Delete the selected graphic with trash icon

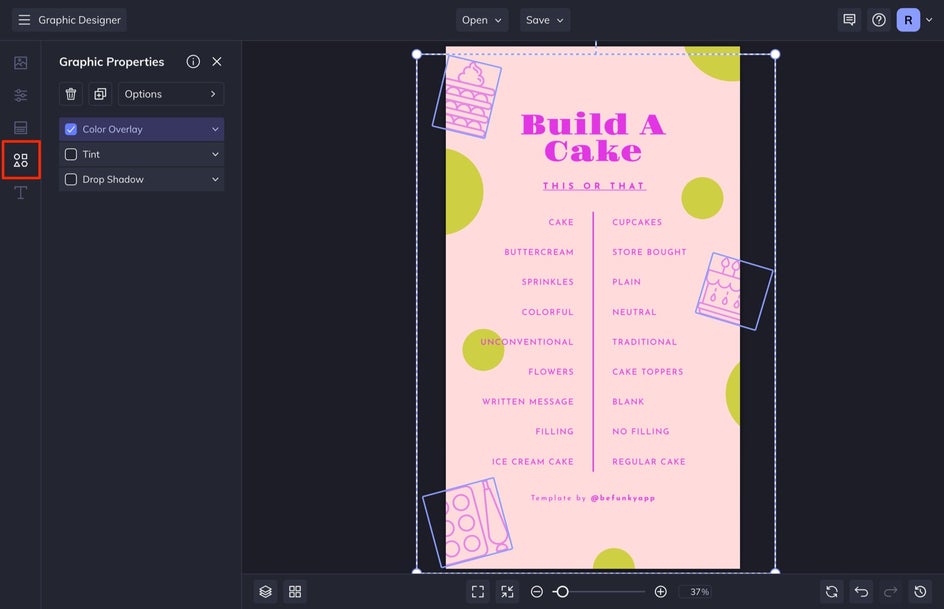pos(71,94)
